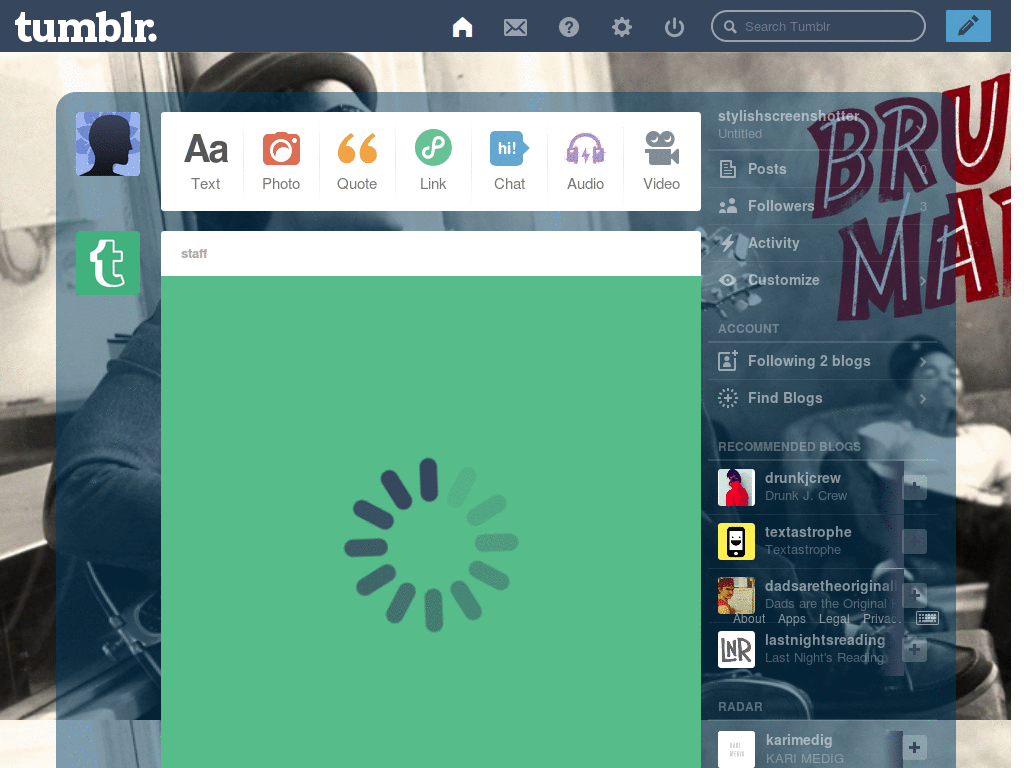
Task: Click the Find Blogs dotted-circle icon
Action: tap(728, 398)
